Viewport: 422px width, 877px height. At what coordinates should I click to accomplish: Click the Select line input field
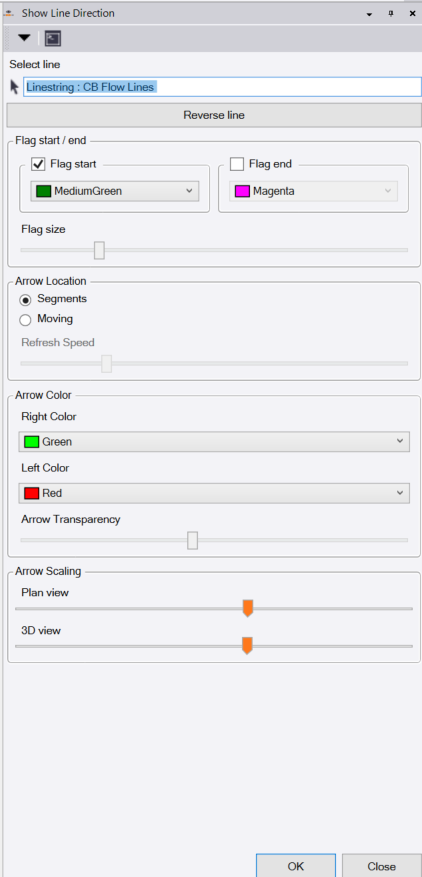(222, 87)
